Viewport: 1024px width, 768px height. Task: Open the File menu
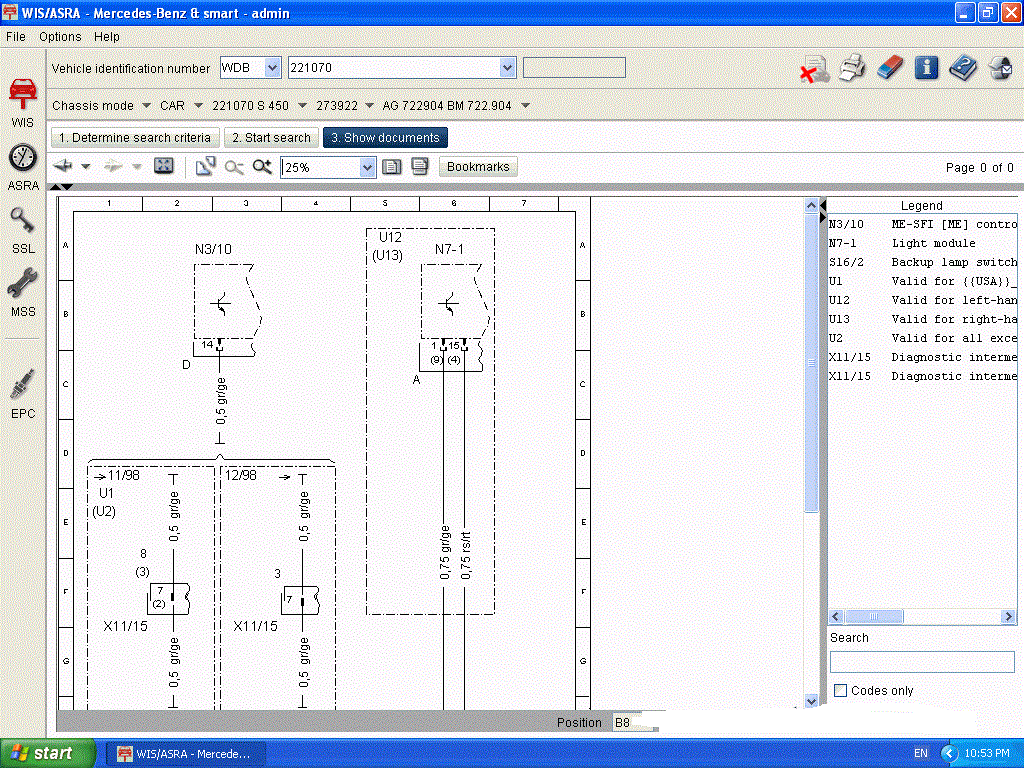click(16, 37)
